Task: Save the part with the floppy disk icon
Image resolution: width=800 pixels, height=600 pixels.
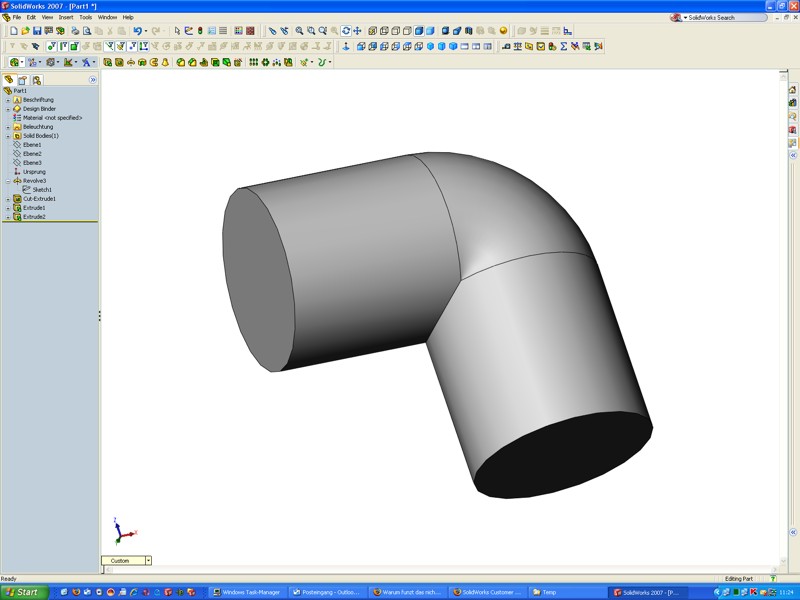Action: [37, 31]
